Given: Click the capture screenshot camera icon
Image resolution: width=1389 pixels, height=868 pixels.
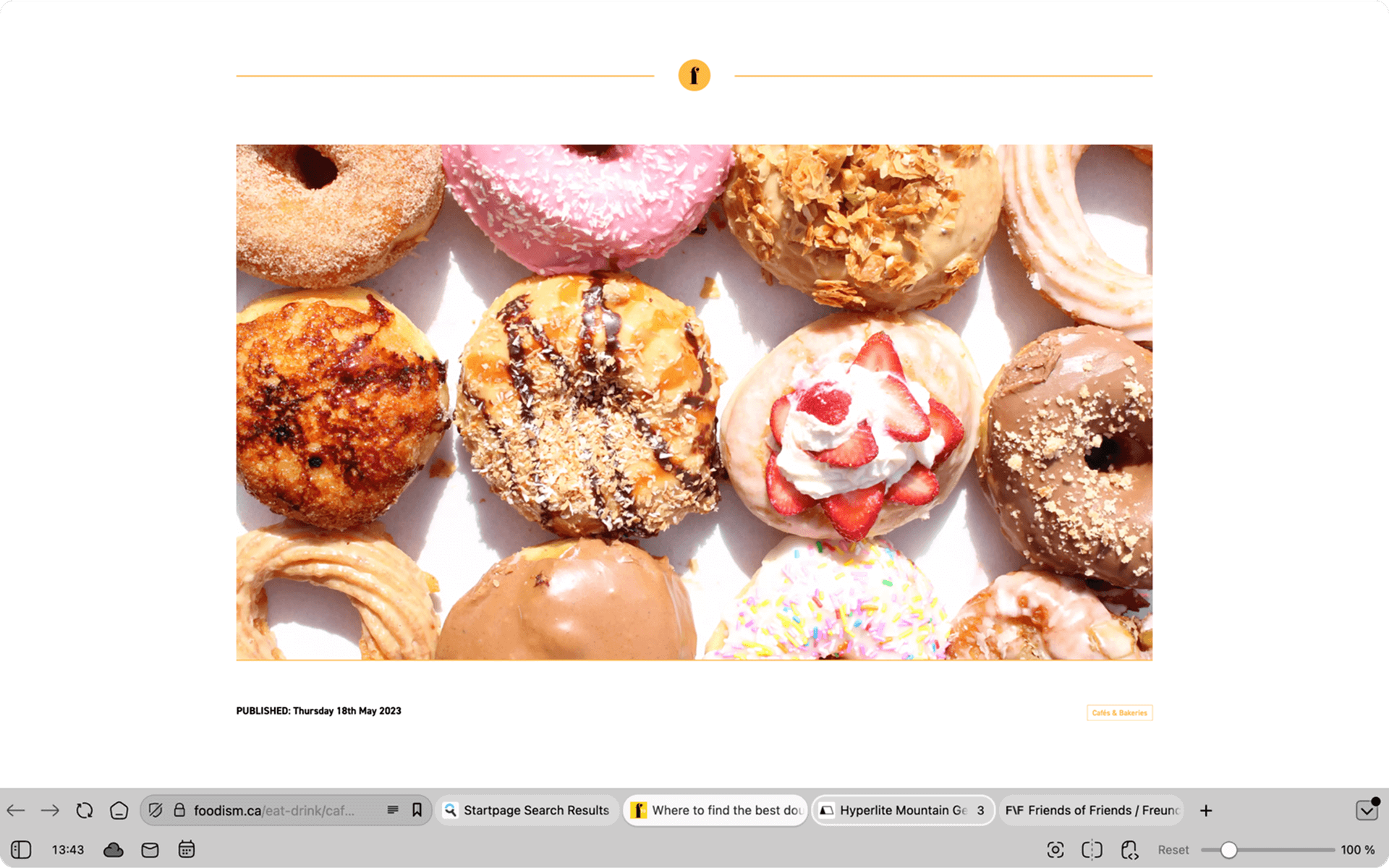Looking at the screenshot, I should pos(1055,849).
